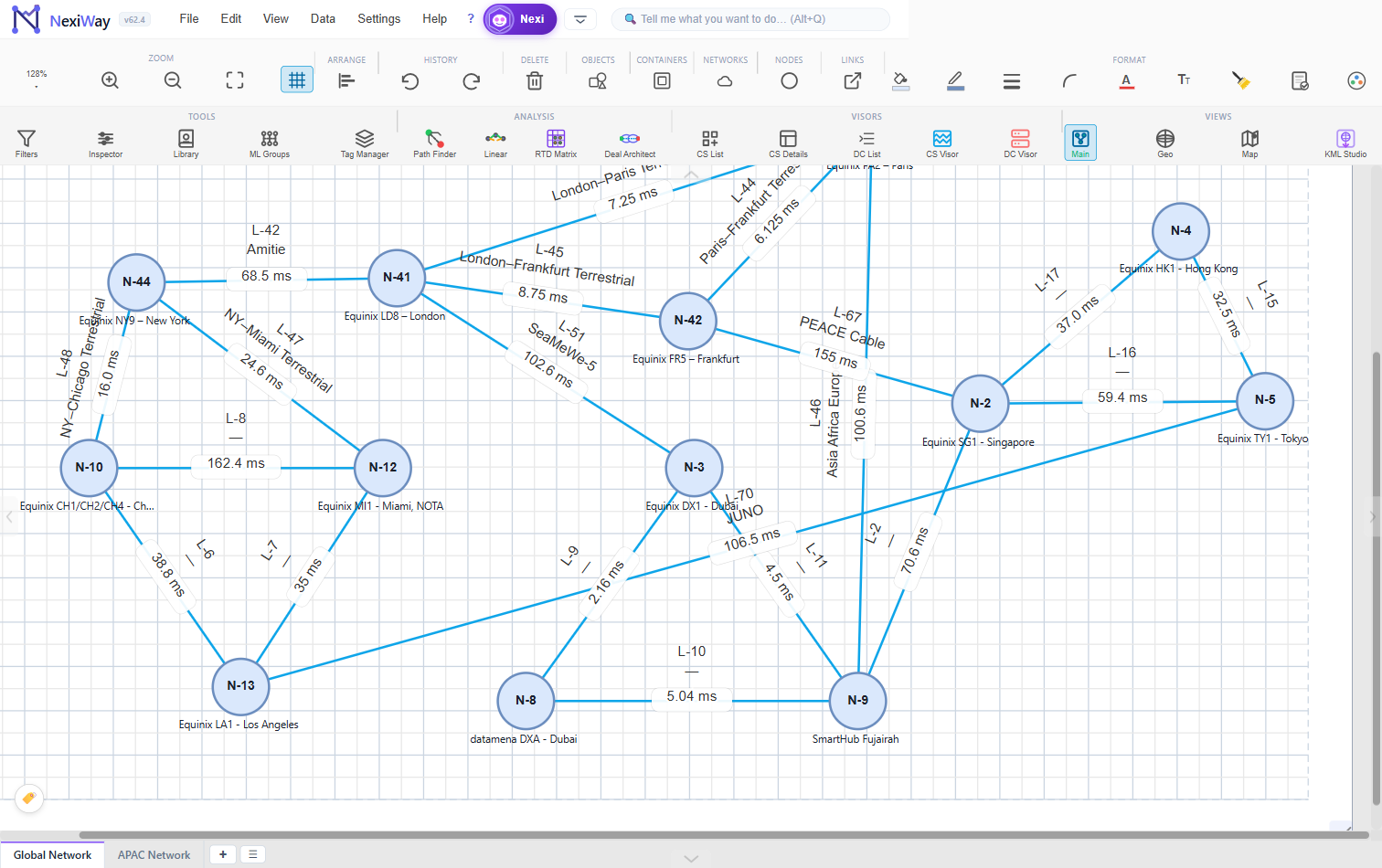Open the Help menu
This screenshot has height=868, width=1382.
click(x=435, y=18)
